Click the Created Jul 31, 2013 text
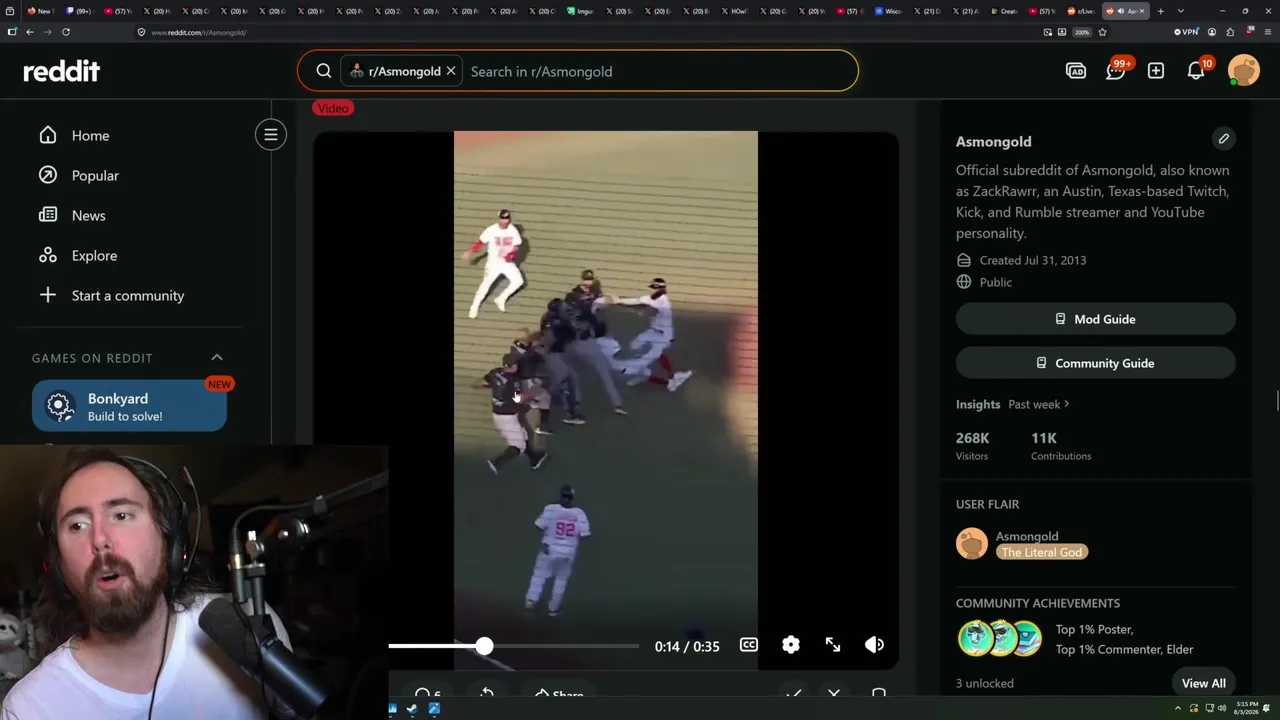This screenshot has height=720, width=1280. [1033, 260]
